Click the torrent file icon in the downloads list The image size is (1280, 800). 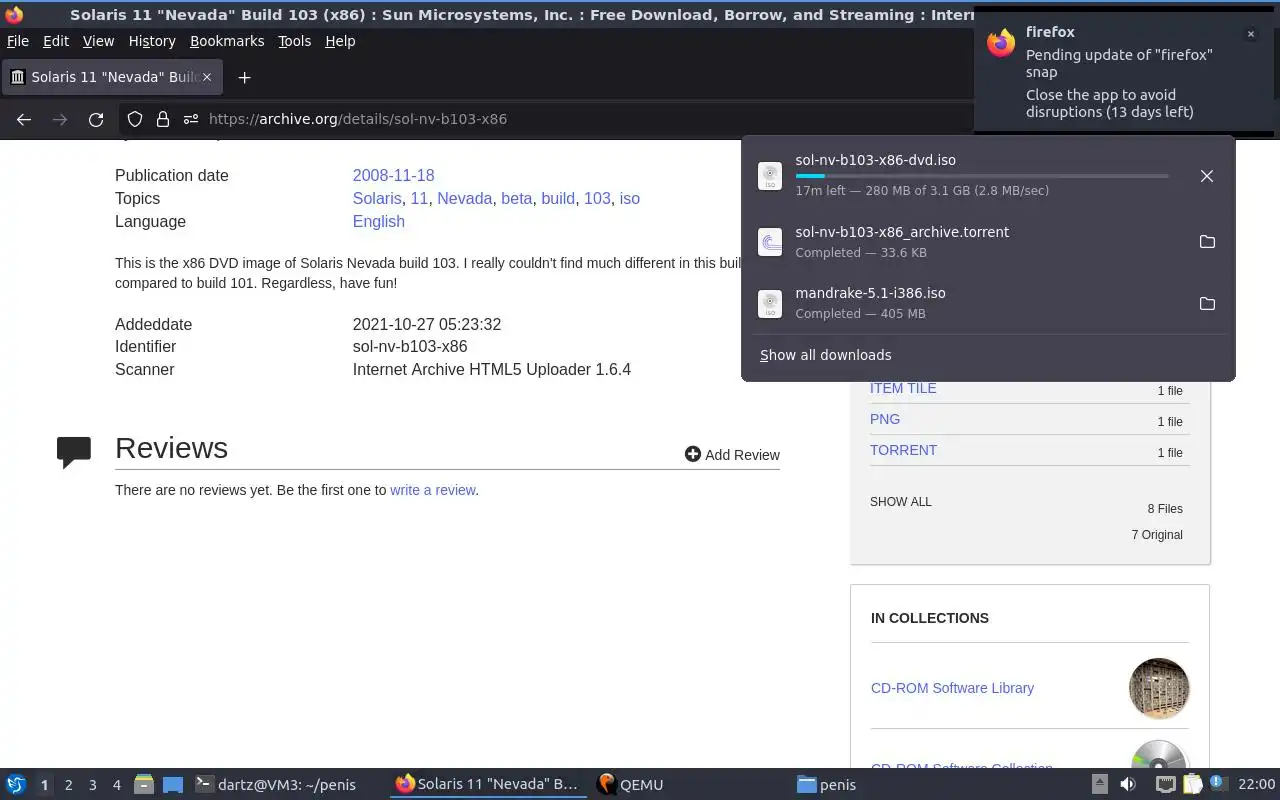click(770, 242)
